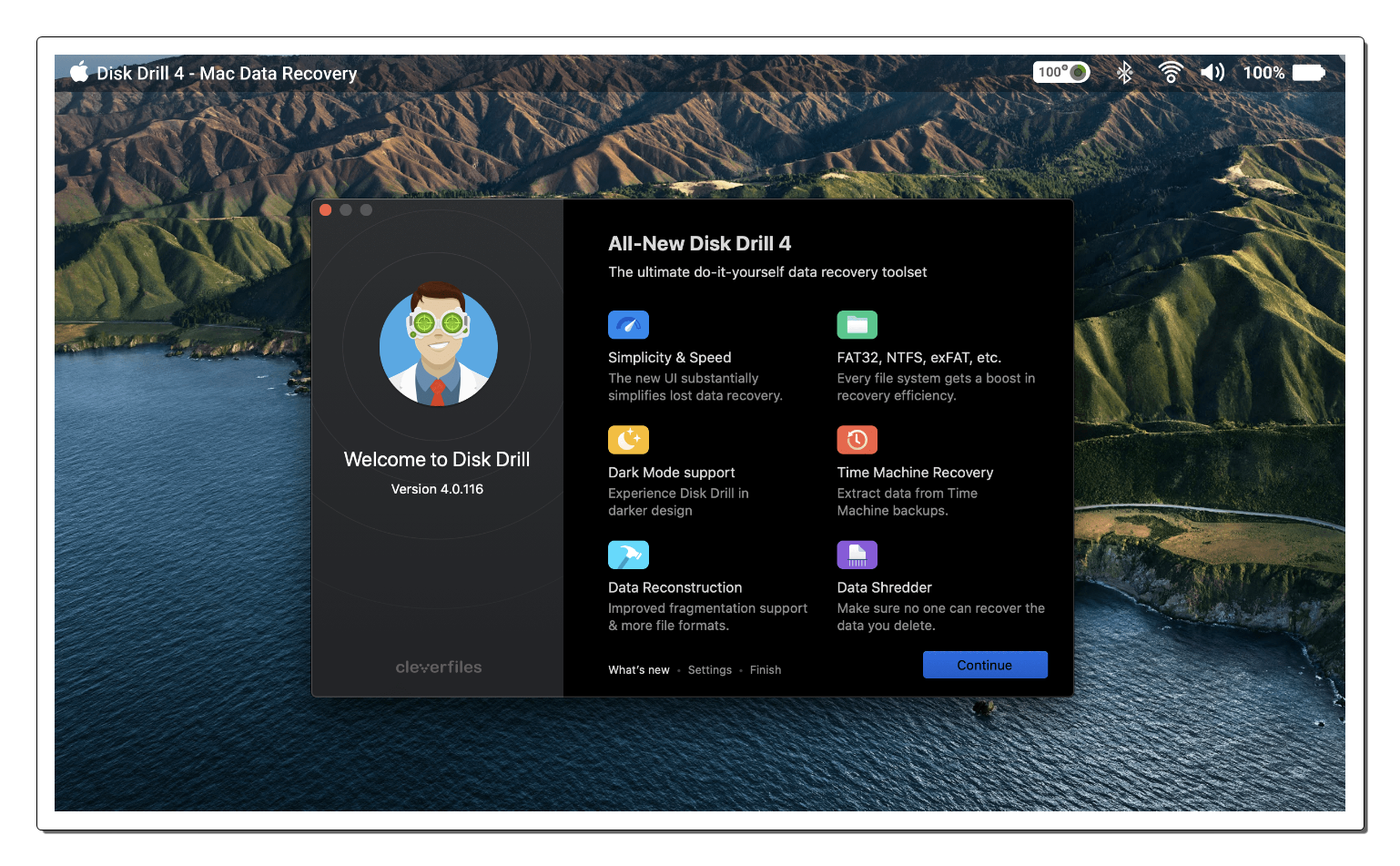This screenshot has width=1400, height=866.
Task: Click the green FAT32 NTFS folder icon
Action: click(857, 325)
